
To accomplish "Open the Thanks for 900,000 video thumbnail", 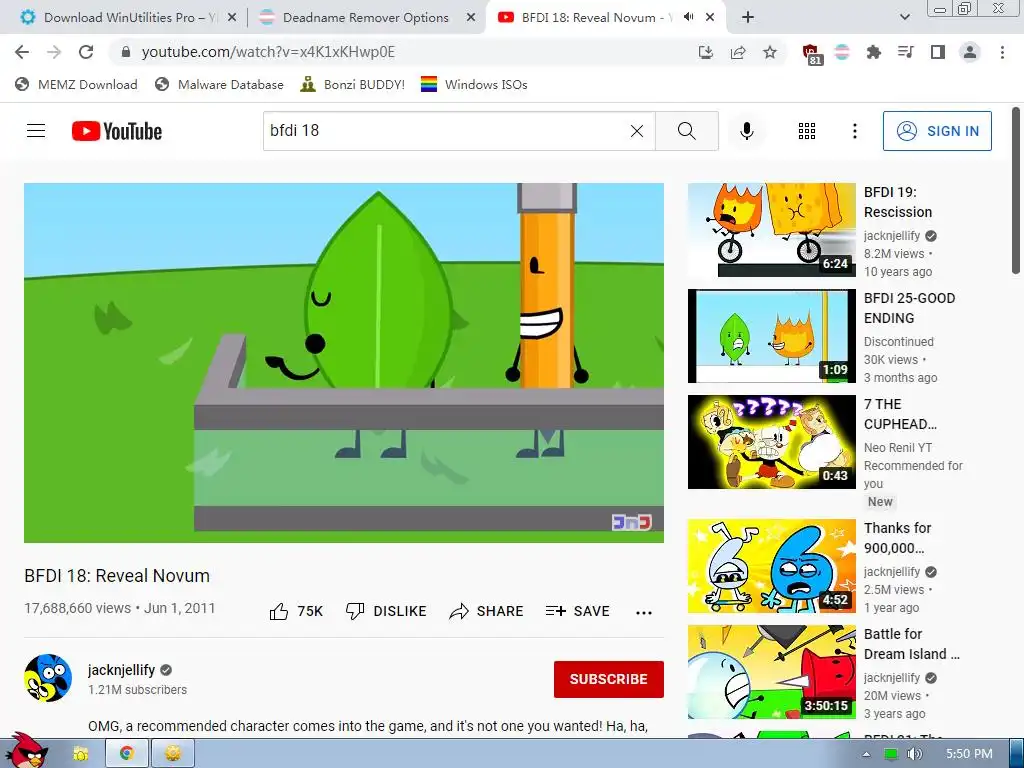I will 771,566.
